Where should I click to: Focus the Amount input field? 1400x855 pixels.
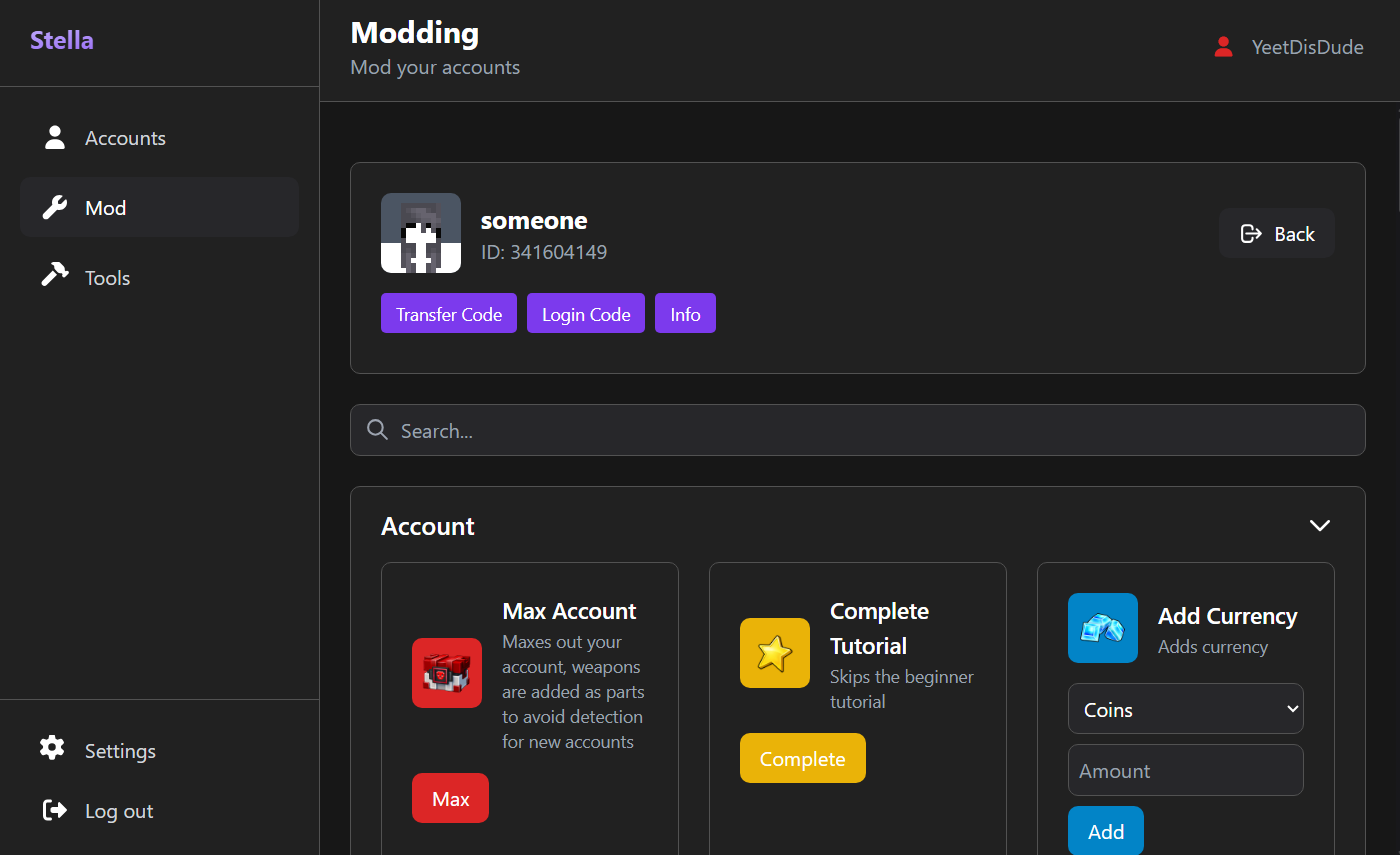click(1185, 771)
